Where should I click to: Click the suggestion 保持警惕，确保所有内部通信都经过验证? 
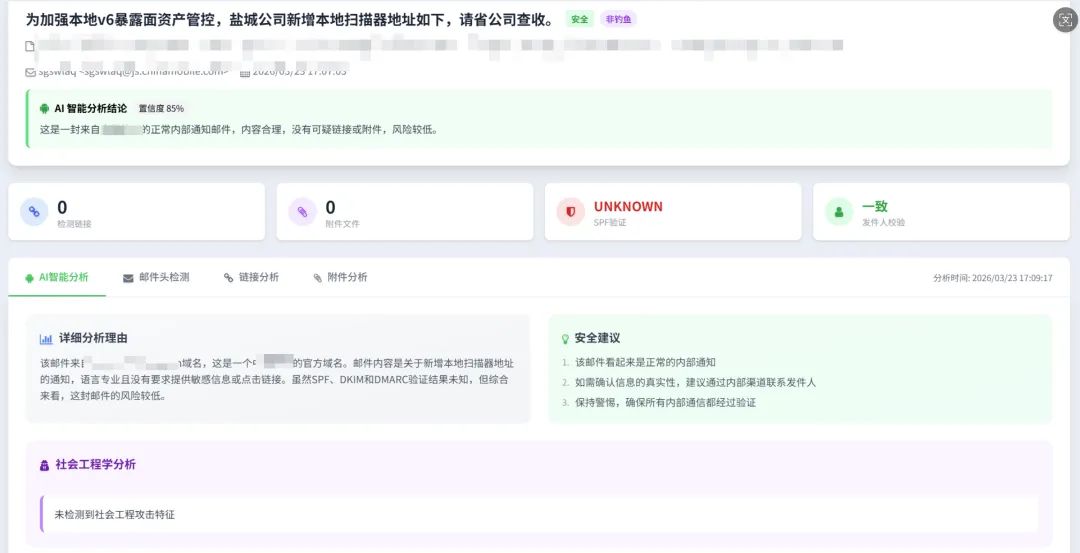665,402
